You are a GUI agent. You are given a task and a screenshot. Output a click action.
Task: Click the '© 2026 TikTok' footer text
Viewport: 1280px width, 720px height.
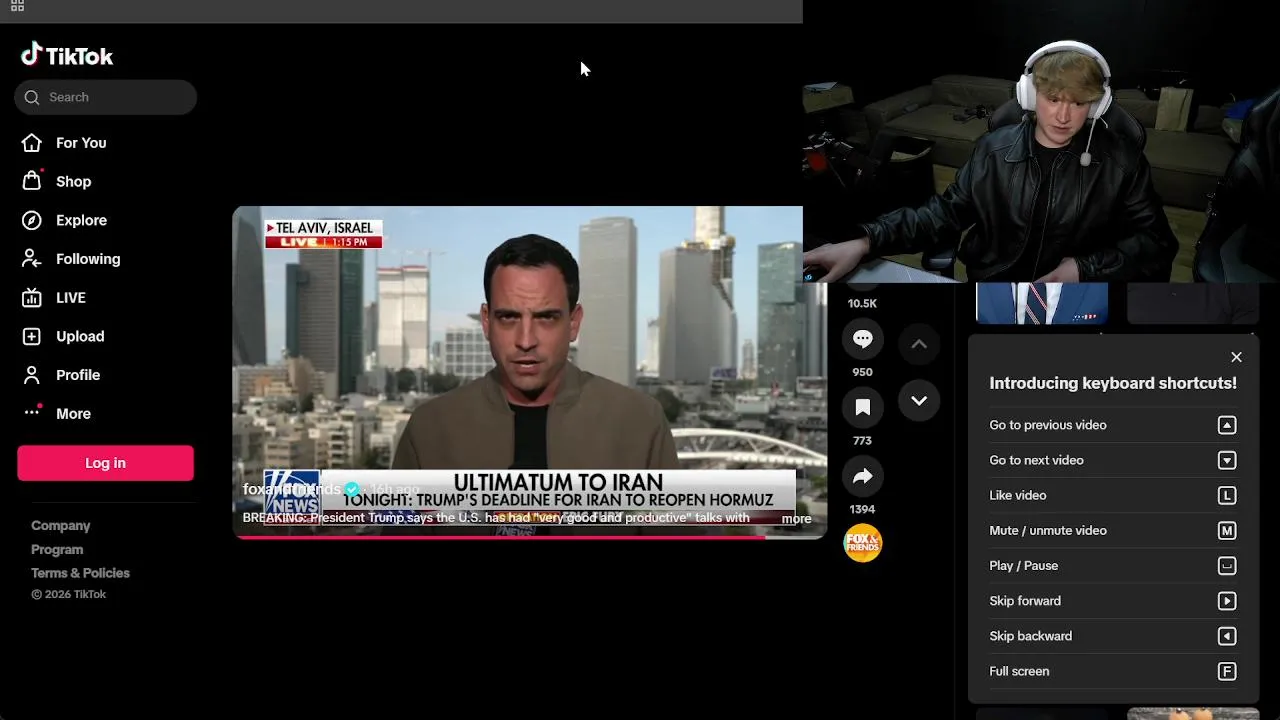click(x=68, y=594)
